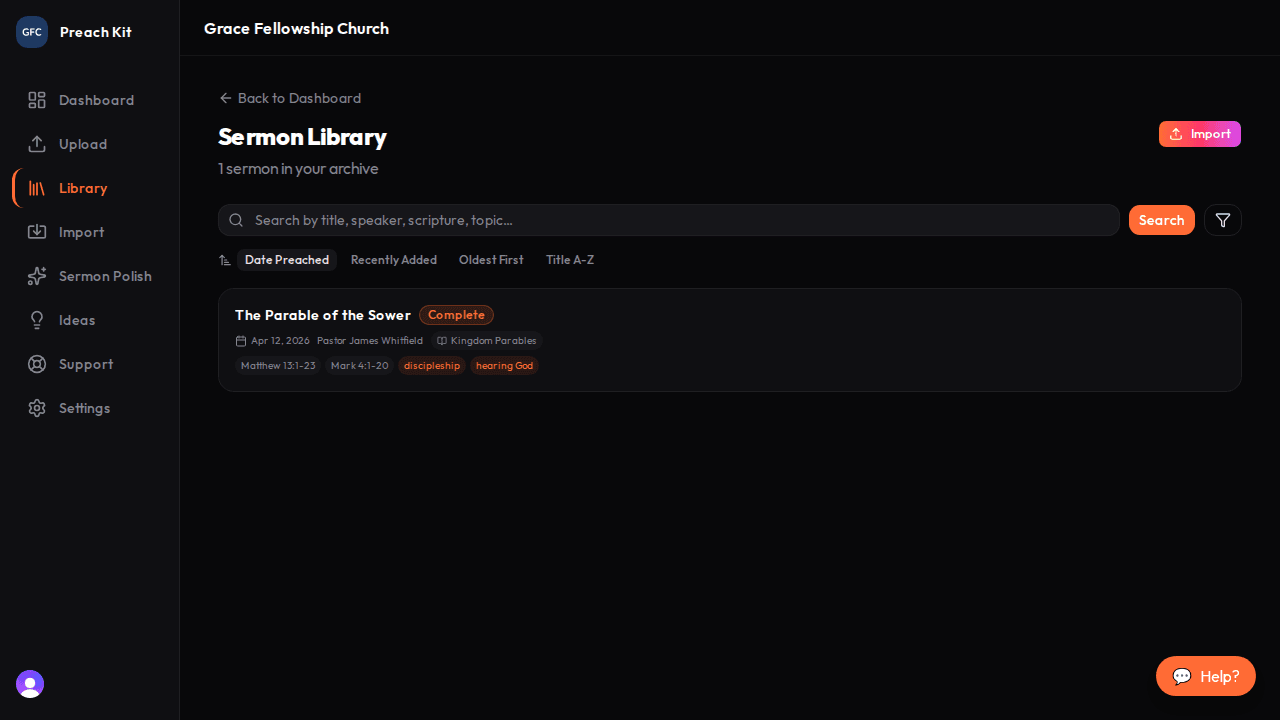The width and height of the screenshot is (1280, 720).
Task: Enable Title A-Z sorting
Action: pos(569,260)
